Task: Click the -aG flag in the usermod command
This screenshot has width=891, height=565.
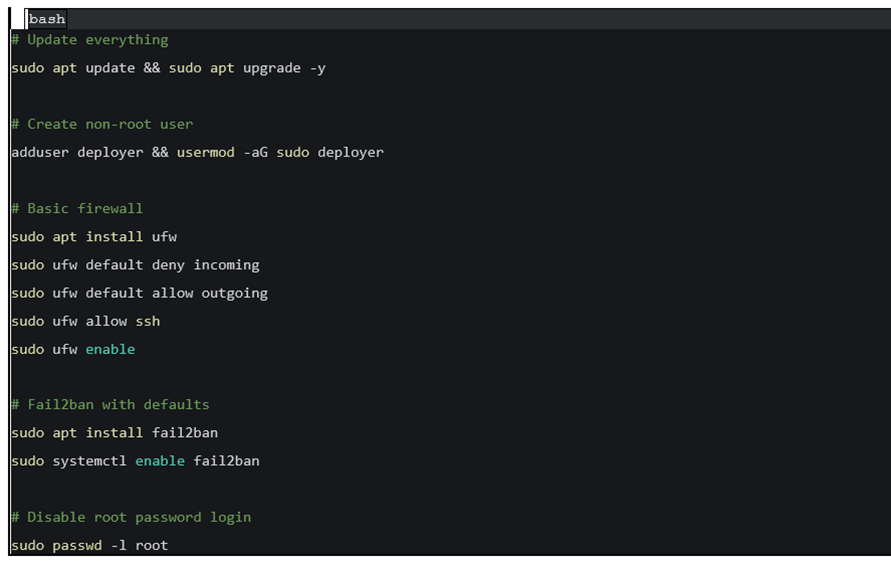Action: click(x=255, y=152)
